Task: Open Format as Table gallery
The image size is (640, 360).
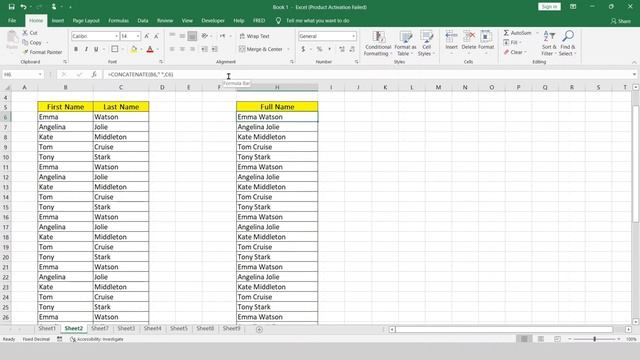Action: 405,43
